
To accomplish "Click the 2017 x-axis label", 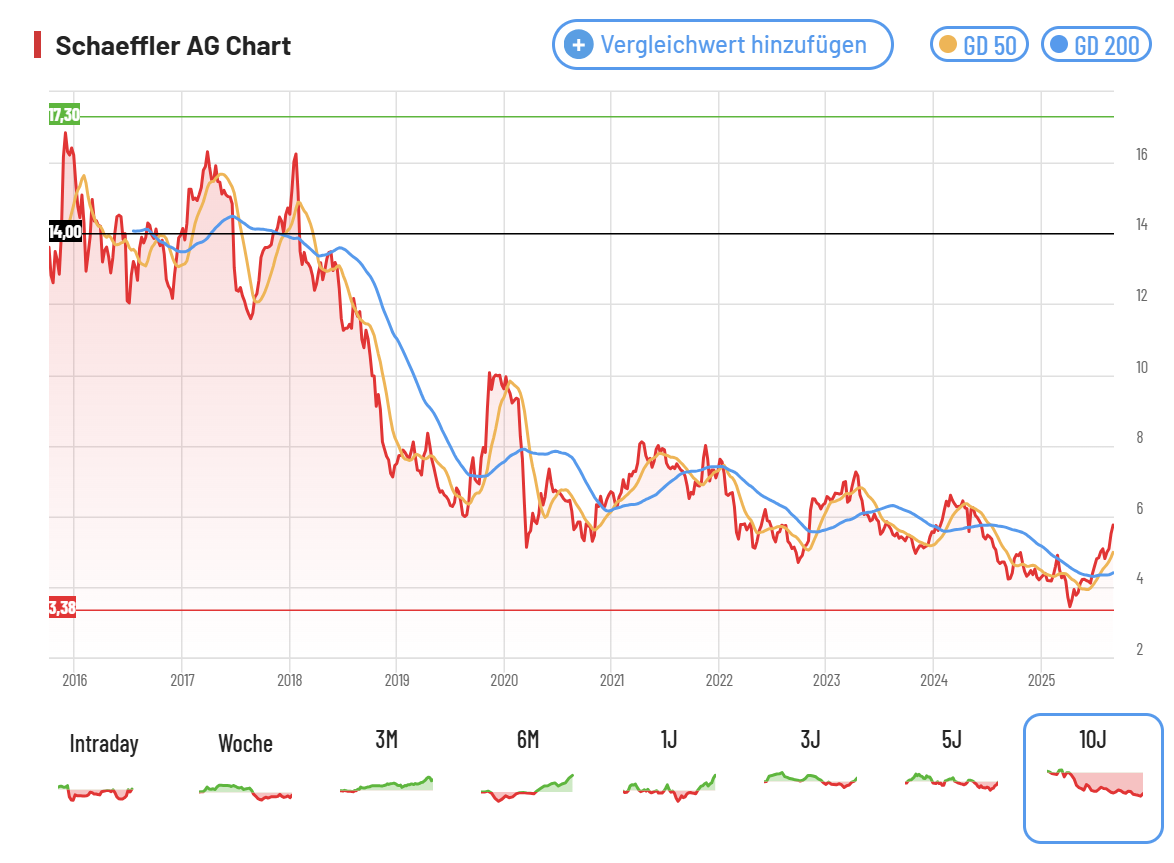I will pos(182,680).
